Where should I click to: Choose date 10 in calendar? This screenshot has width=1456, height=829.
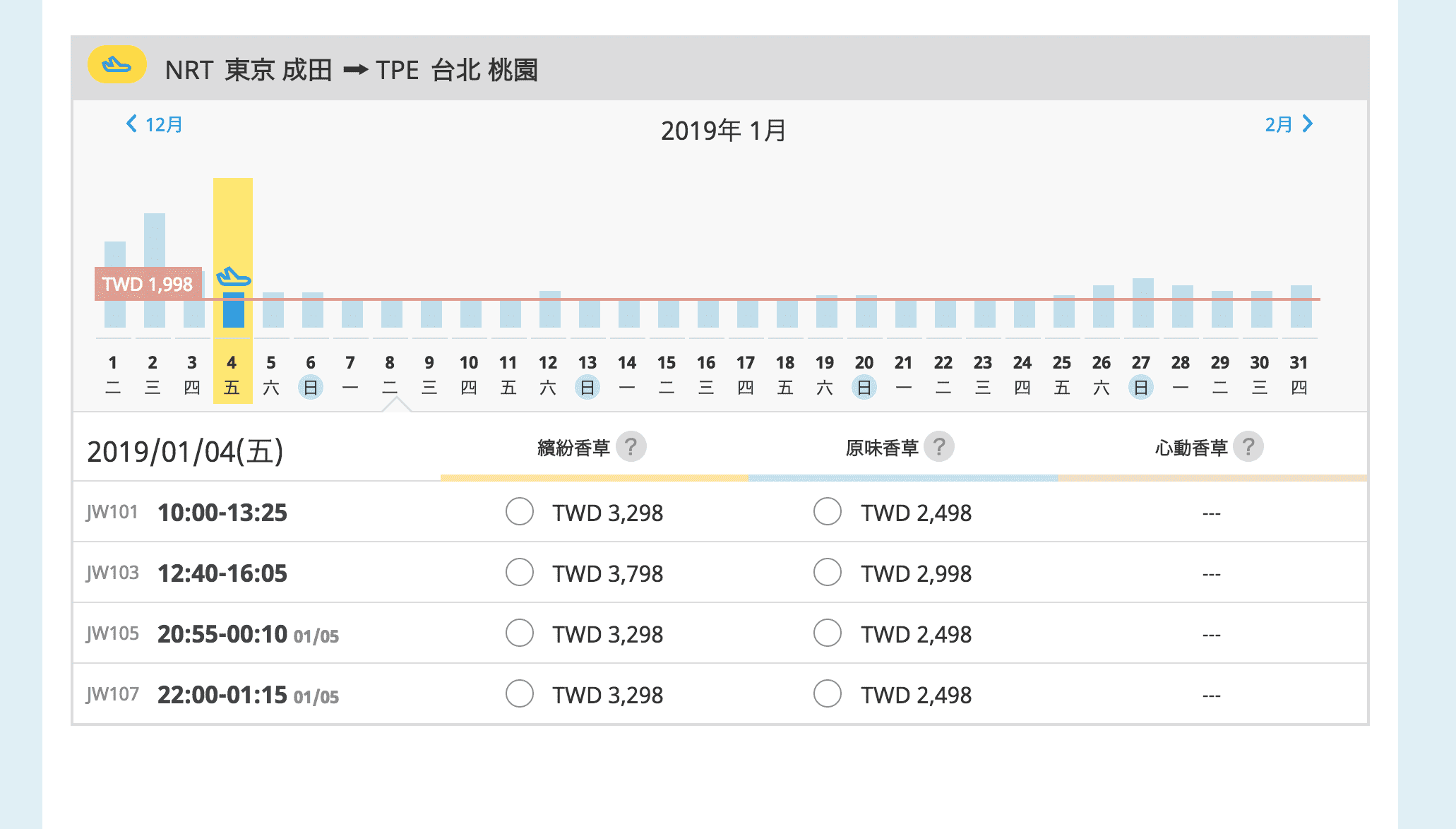(x=469, y=374)
